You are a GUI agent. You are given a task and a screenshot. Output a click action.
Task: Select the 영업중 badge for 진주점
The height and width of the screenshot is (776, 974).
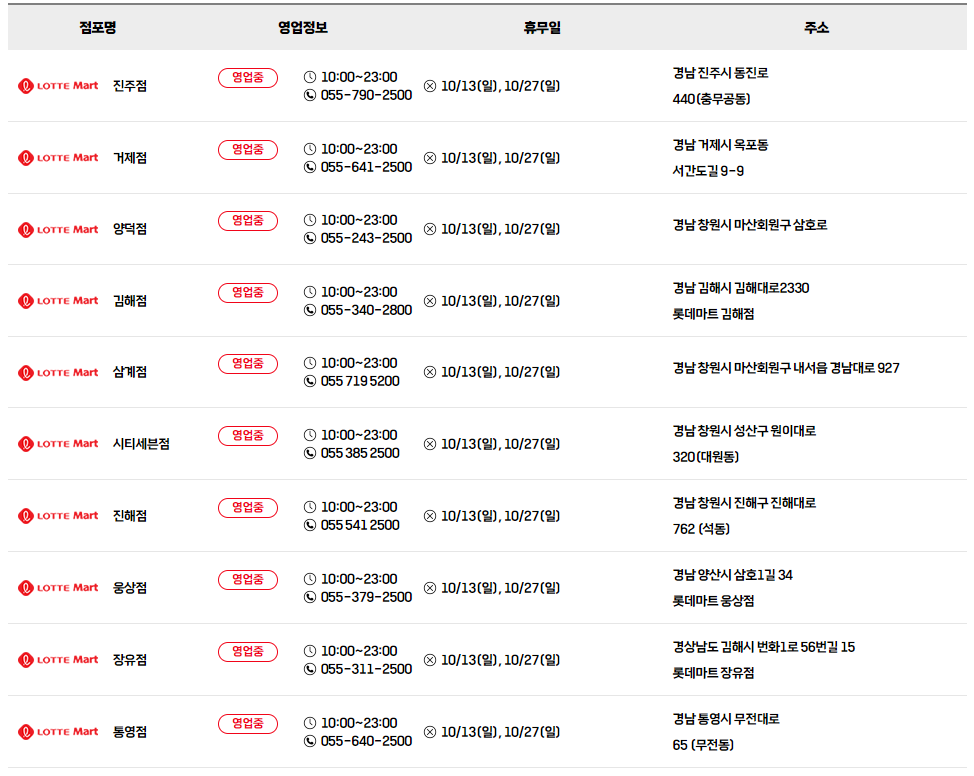[x=248, y=78]
